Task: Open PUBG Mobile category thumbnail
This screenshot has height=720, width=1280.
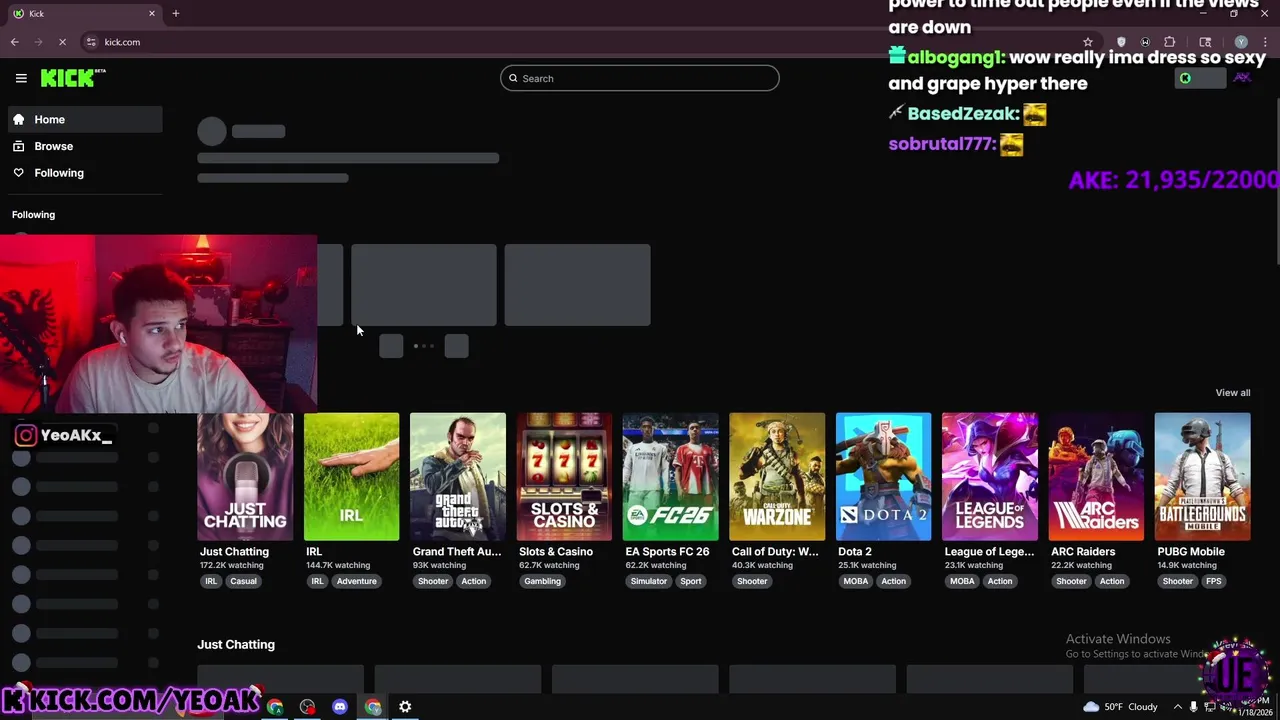Action: pos(1203,477)
